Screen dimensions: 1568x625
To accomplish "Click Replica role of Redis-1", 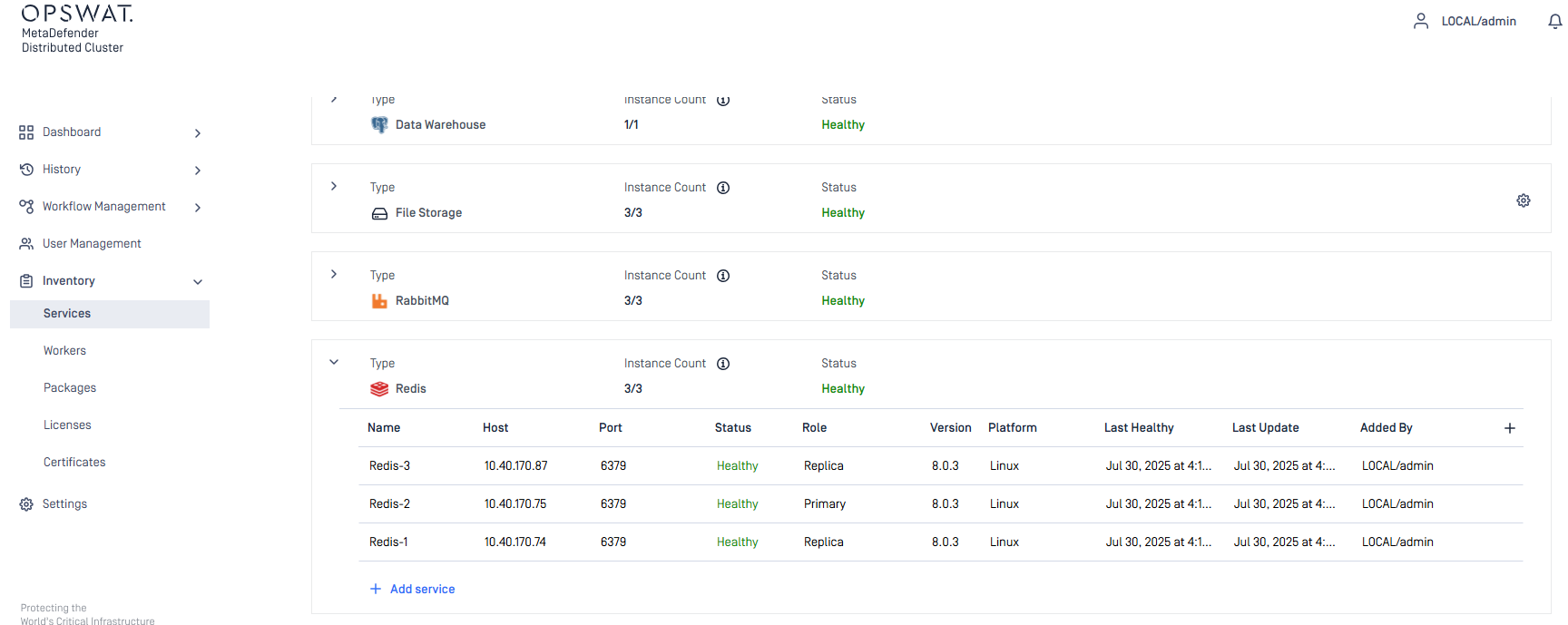I will 824,542.
